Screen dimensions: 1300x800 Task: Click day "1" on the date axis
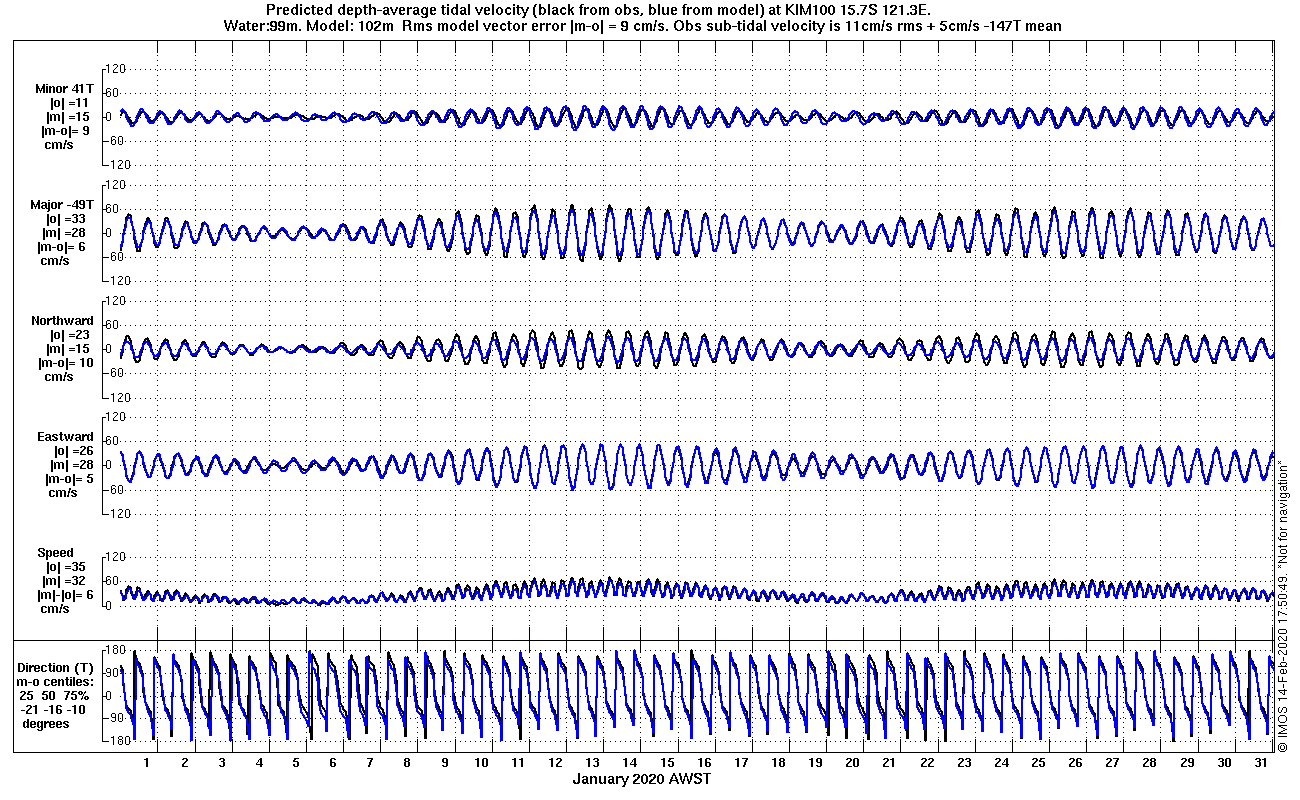(x=147, y=763)
